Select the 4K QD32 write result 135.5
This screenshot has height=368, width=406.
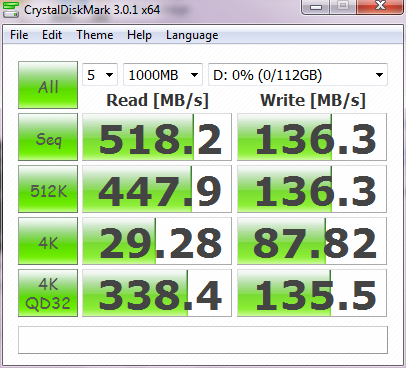coord(312,293)
